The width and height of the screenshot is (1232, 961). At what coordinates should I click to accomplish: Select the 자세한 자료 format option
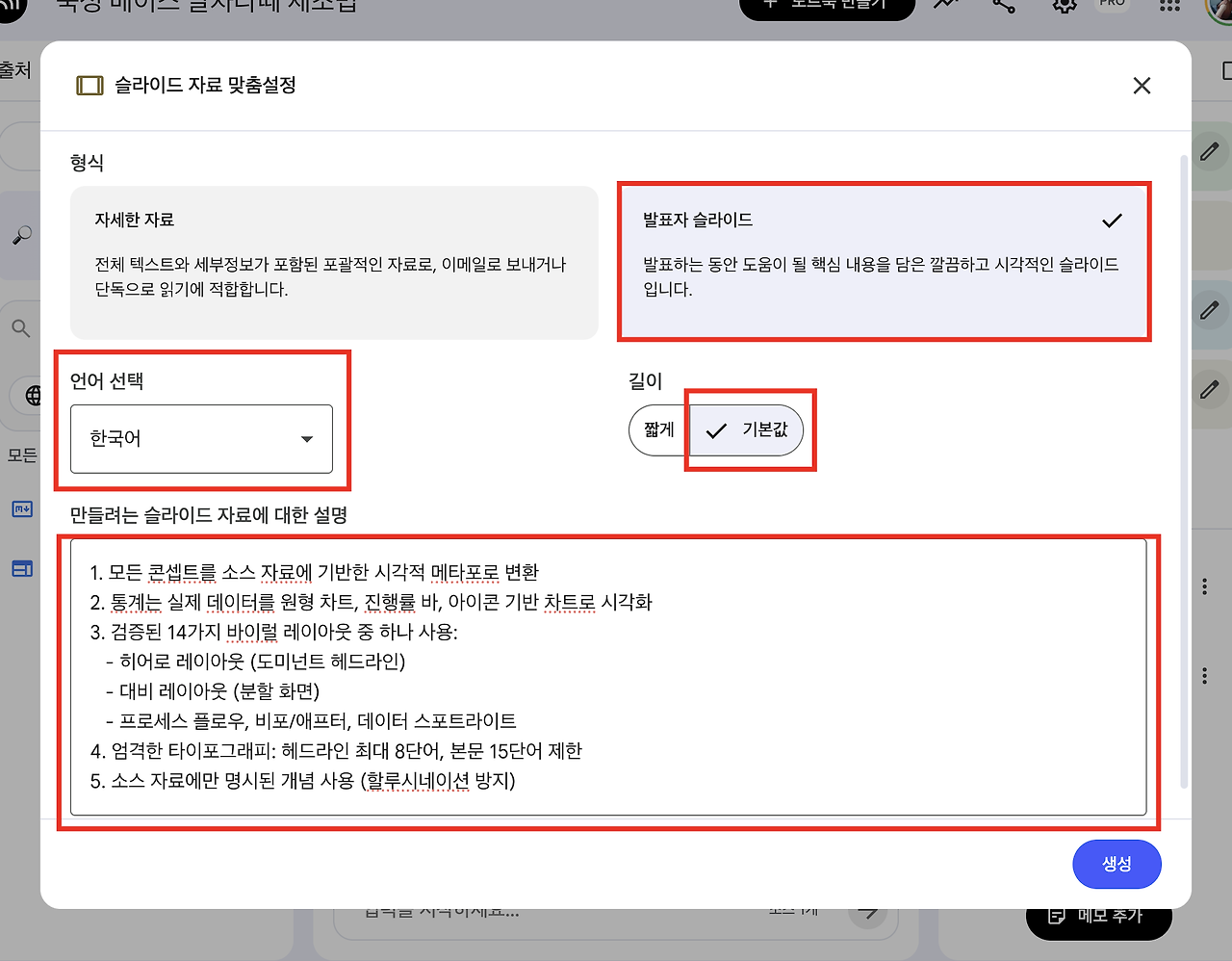click(x=334, y=262)
